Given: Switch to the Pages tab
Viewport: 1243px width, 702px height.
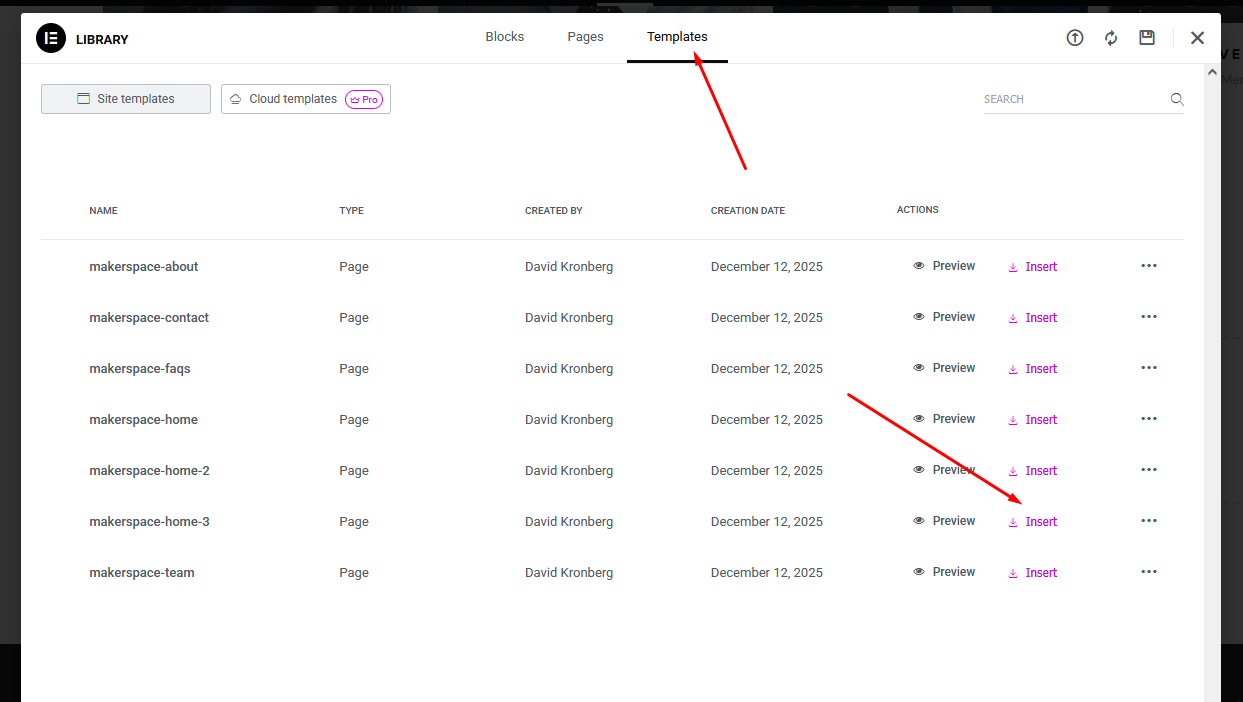Looking at the screenshot, I should click(585, 37).
